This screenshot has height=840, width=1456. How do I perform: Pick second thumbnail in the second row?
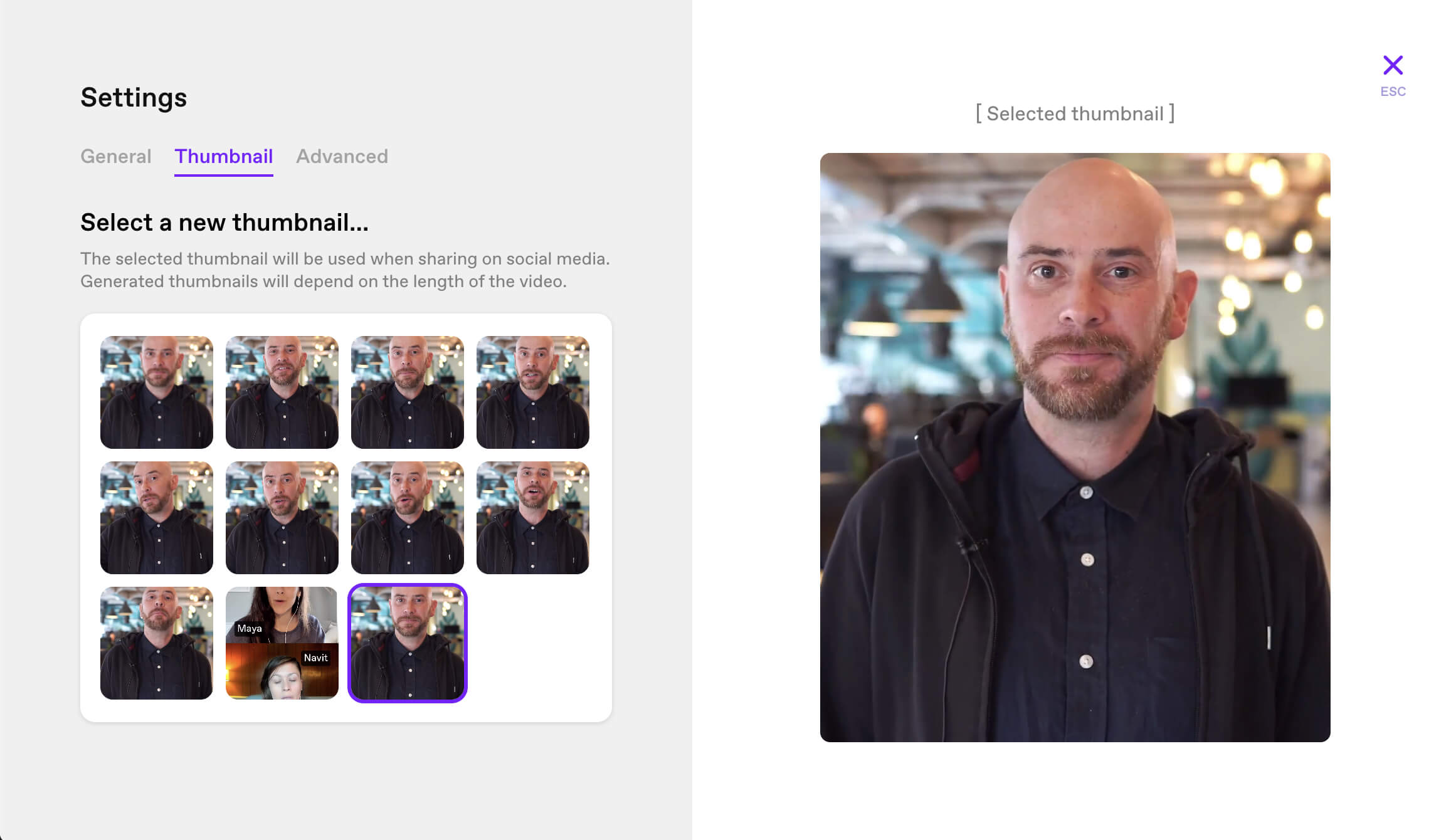(x=282, y=518)
